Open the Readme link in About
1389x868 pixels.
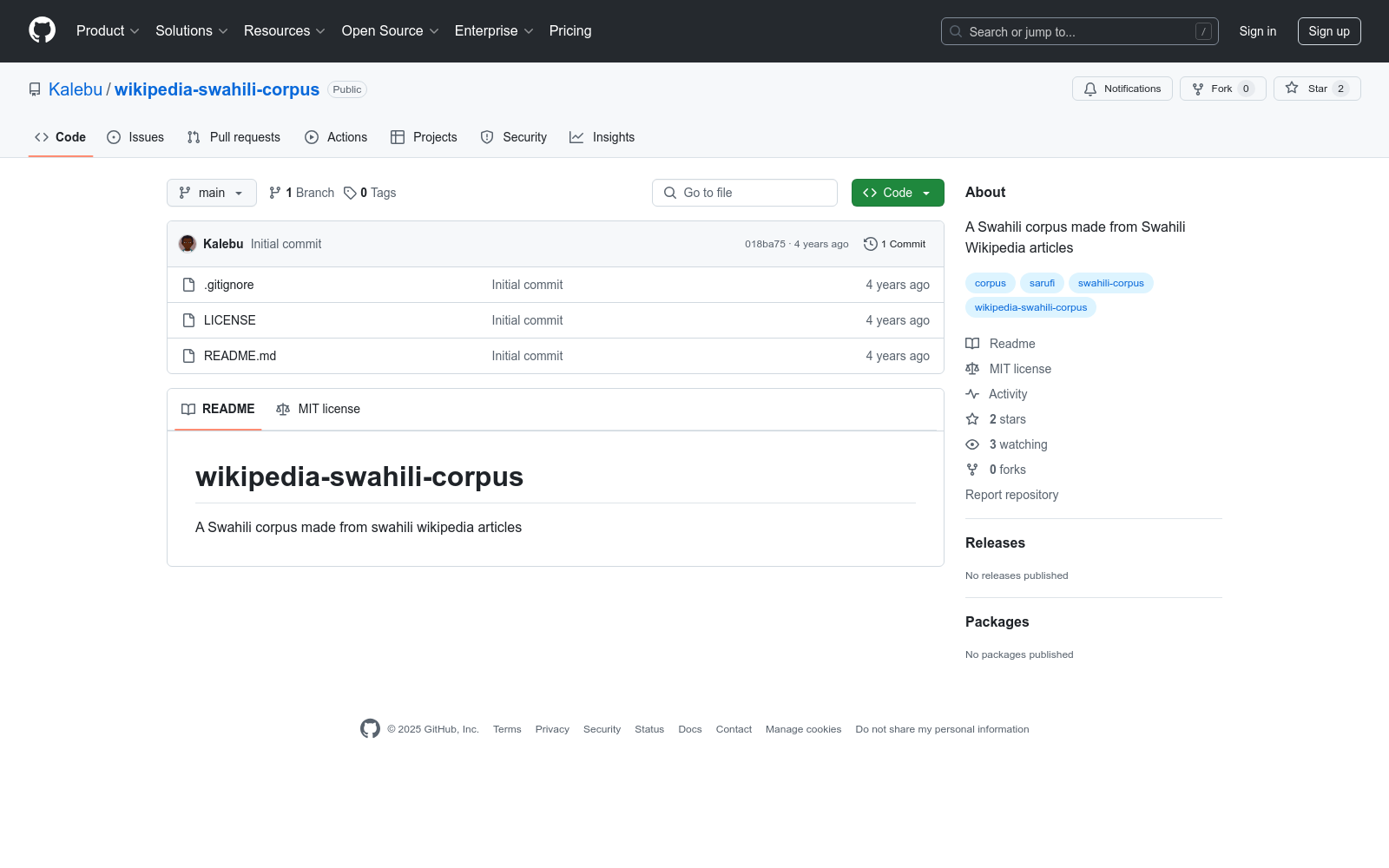(x=1001, y=344)
